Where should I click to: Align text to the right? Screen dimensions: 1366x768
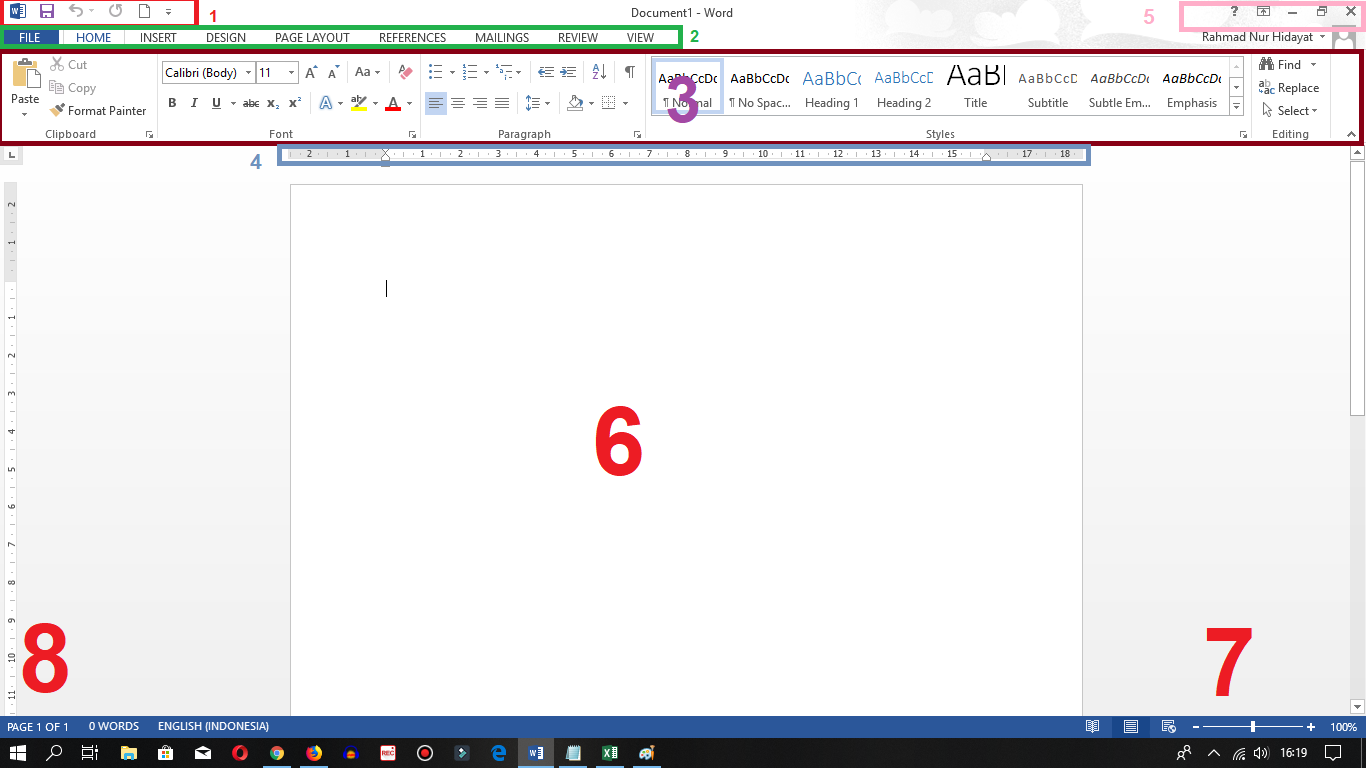[x=480, y=103]
